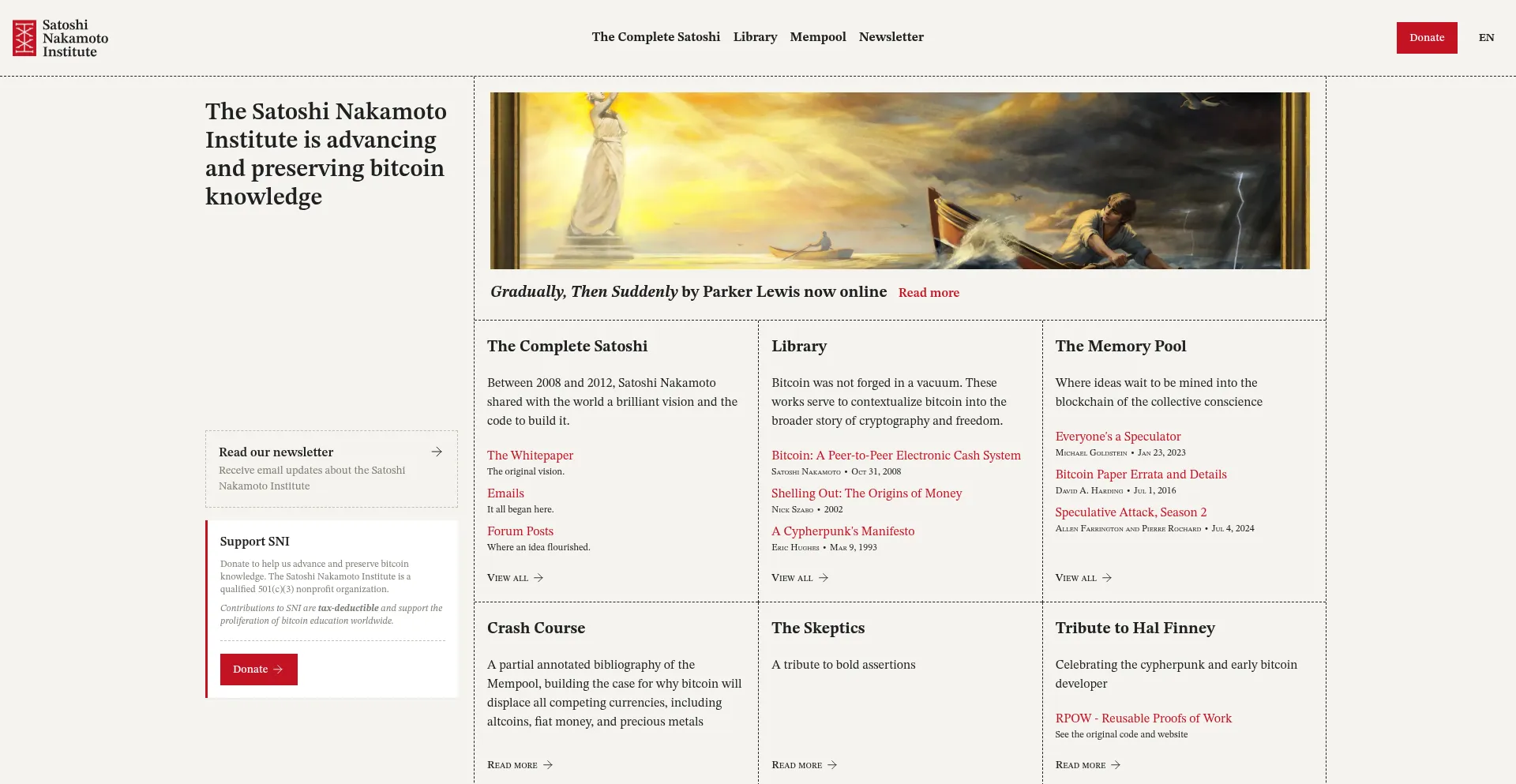The image size is (1516, 784).
Task: Click the Gradually, Then Suddenly banner painting
Action: click(899, 181)
